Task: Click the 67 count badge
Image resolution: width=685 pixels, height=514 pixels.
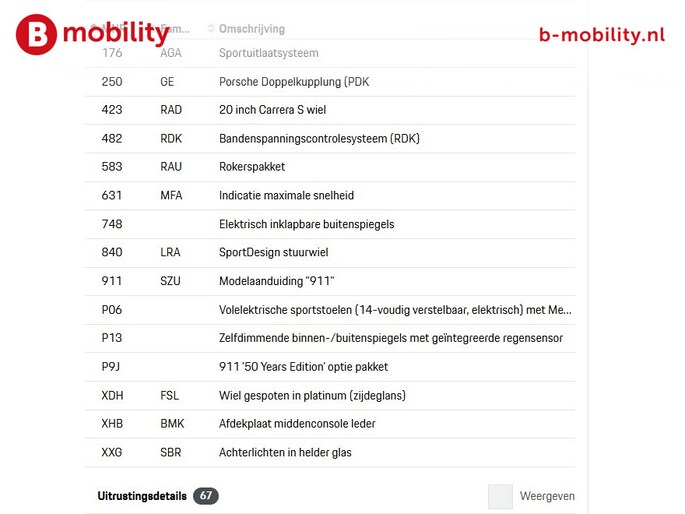Action: click(x=206, y=496)
